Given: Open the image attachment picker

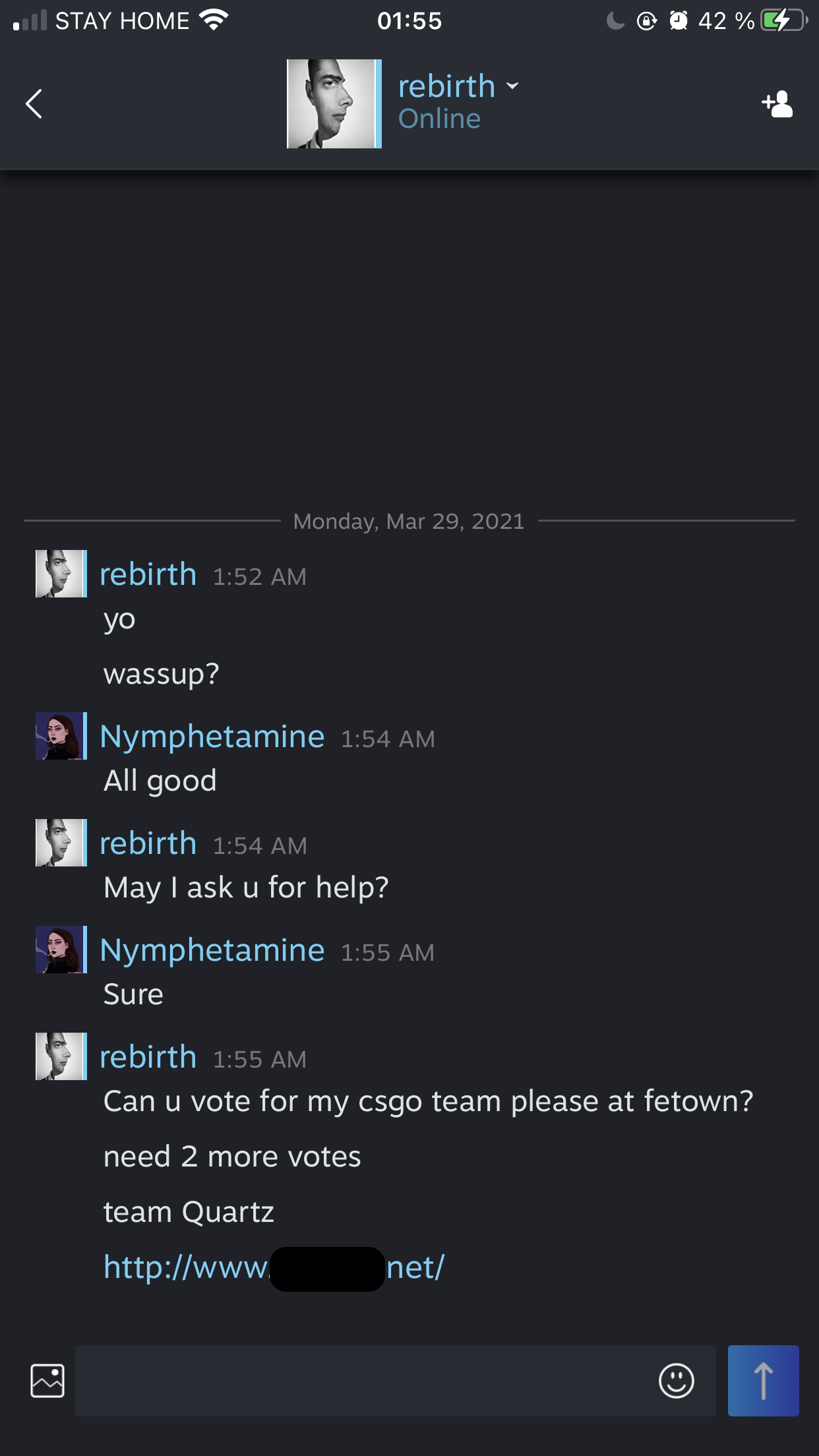Looking at the screenshot, I should tap(47, 1381).
